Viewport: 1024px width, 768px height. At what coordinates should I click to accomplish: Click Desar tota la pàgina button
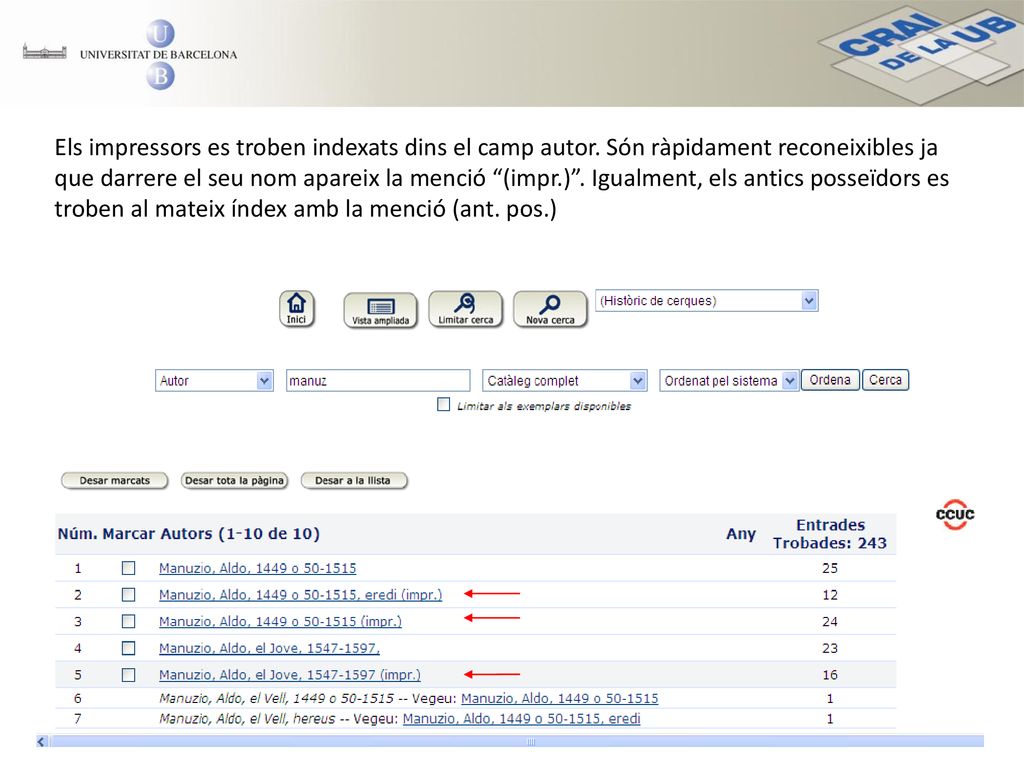pyautogui.click(x=234, y=481)
